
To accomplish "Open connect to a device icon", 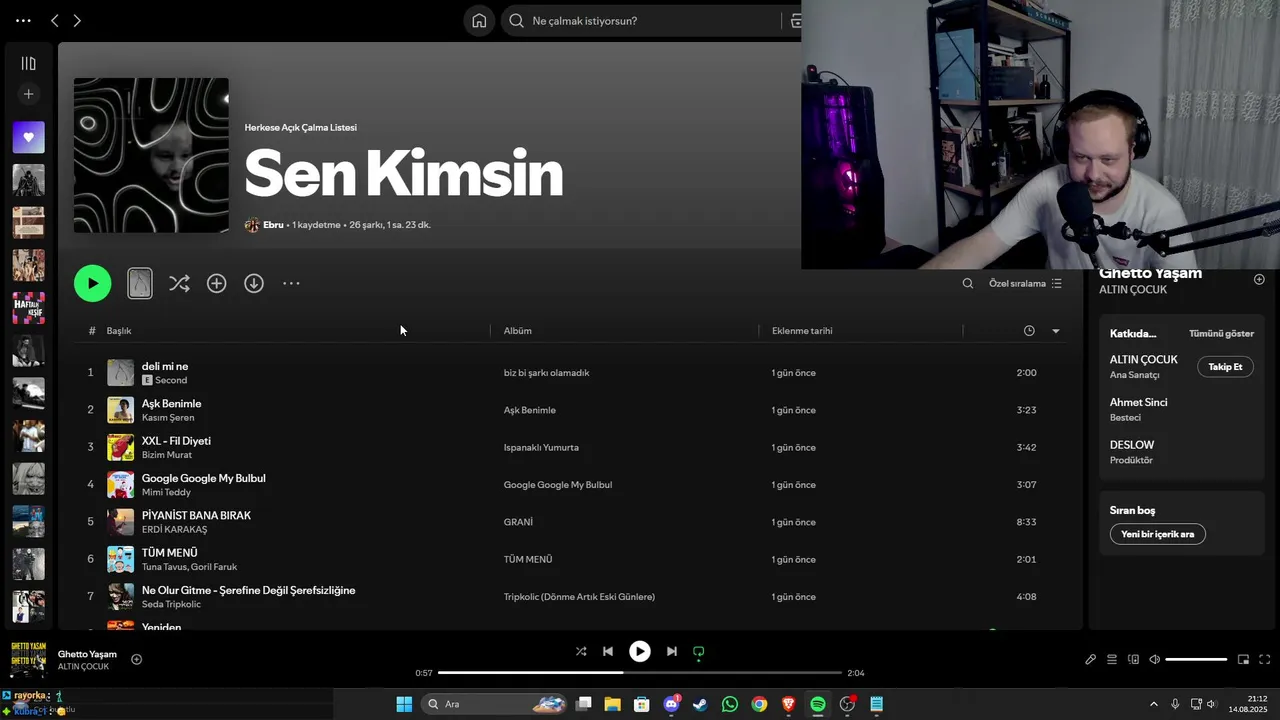I will (x=1134, y=660).
